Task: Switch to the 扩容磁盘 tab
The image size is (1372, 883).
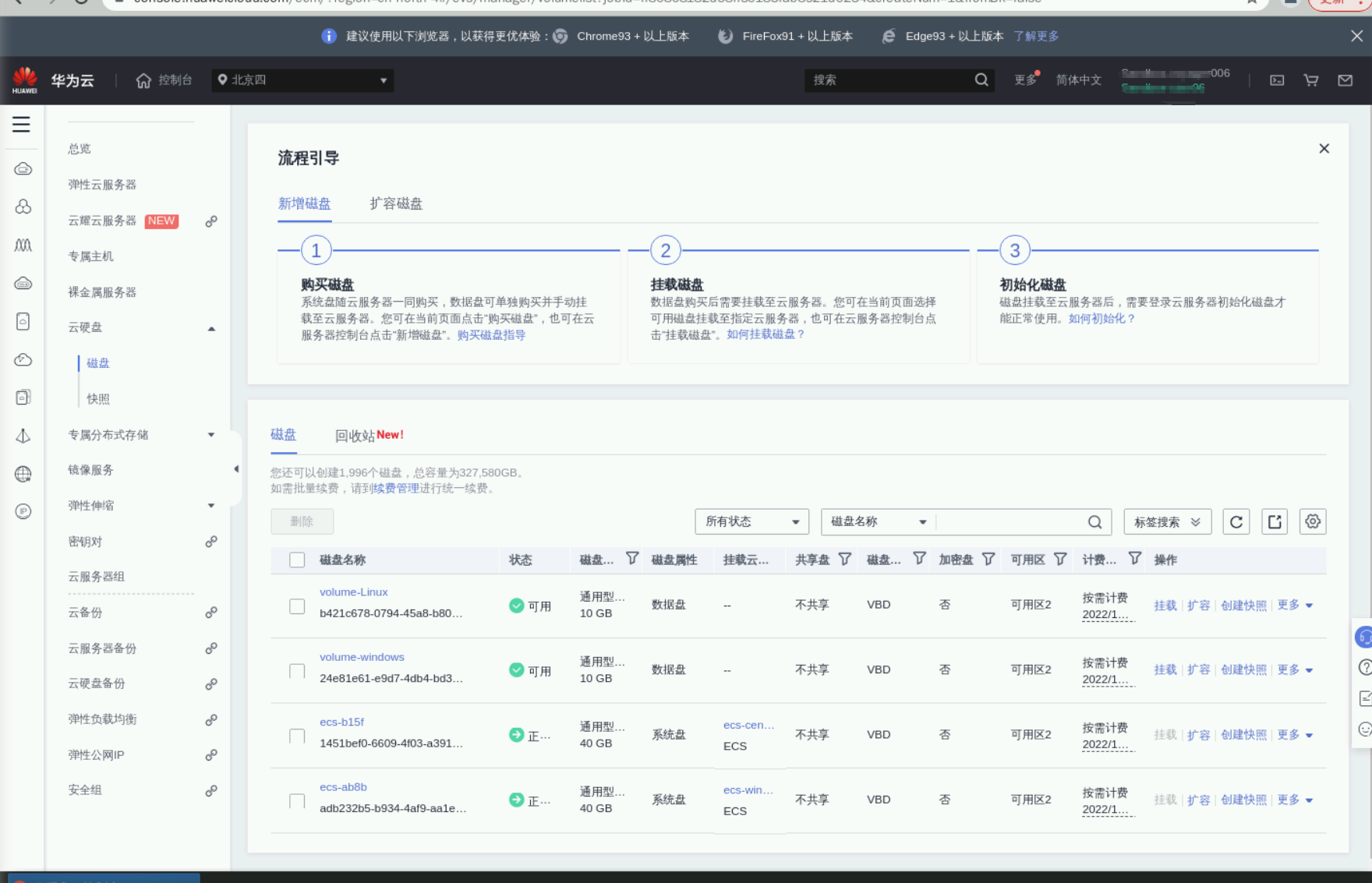Action: (x=396, y=203)
